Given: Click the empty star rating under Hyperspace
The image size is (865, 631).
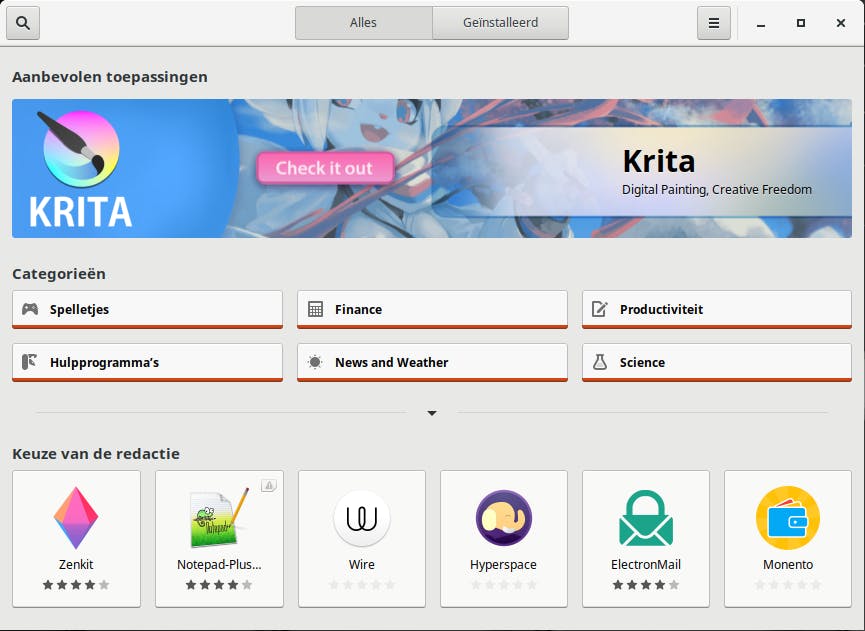Looking at the screenshot, I should [x=504, y=585].
